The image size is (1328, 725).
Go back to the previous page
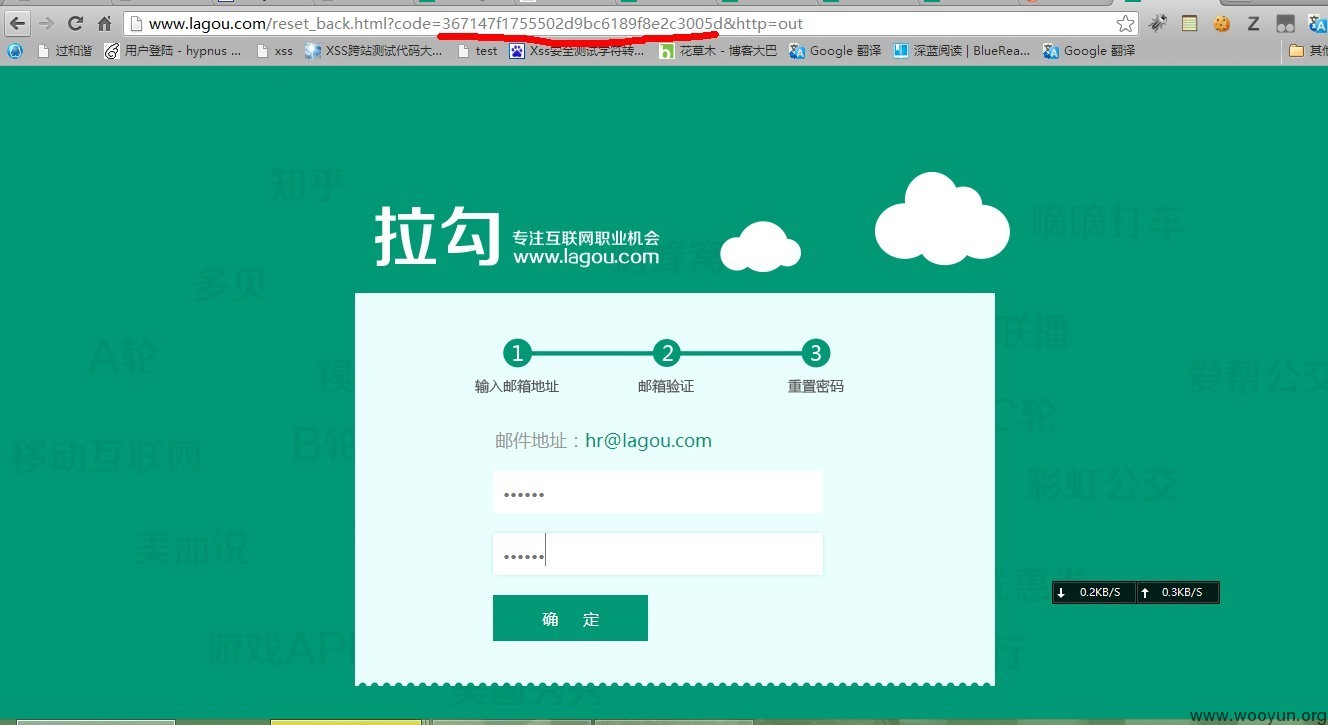[18, 23]
